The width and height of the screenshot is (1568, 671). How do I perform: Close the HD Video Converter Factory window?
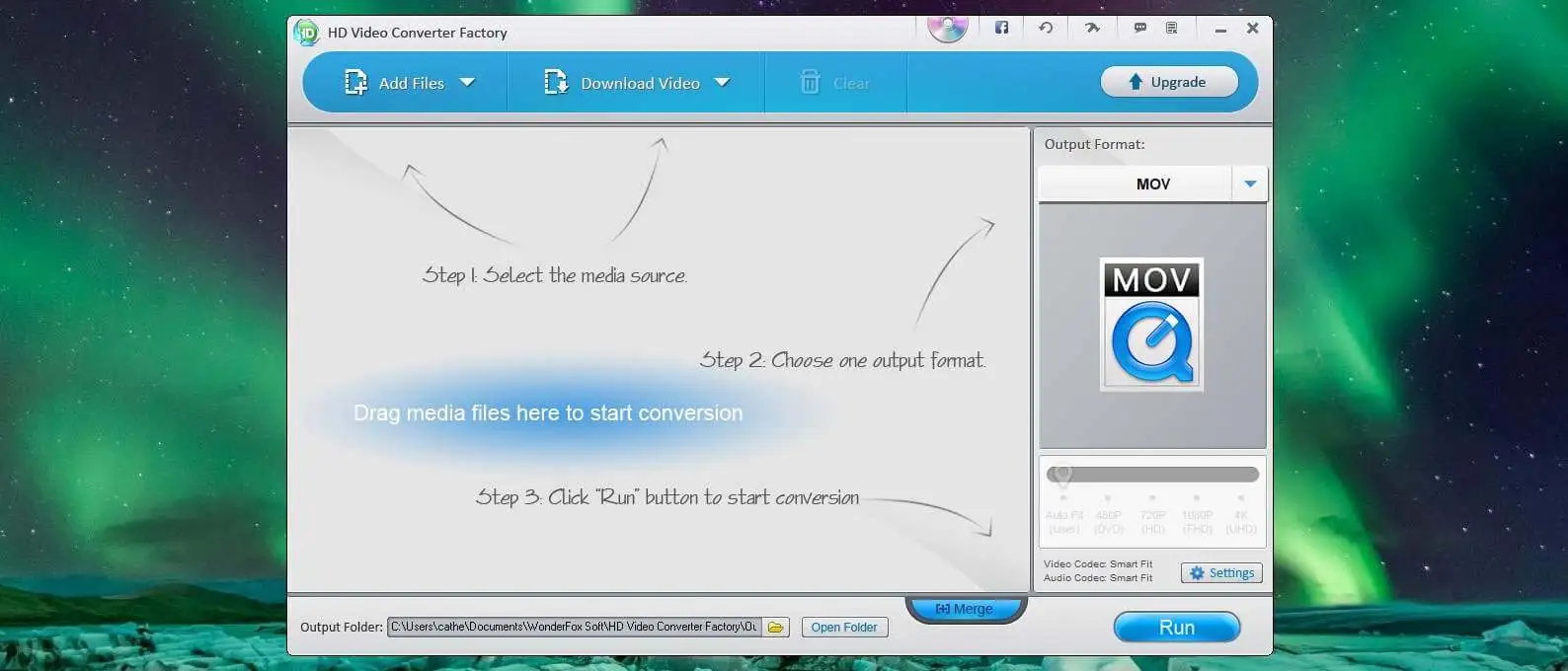coord(1252,28)
